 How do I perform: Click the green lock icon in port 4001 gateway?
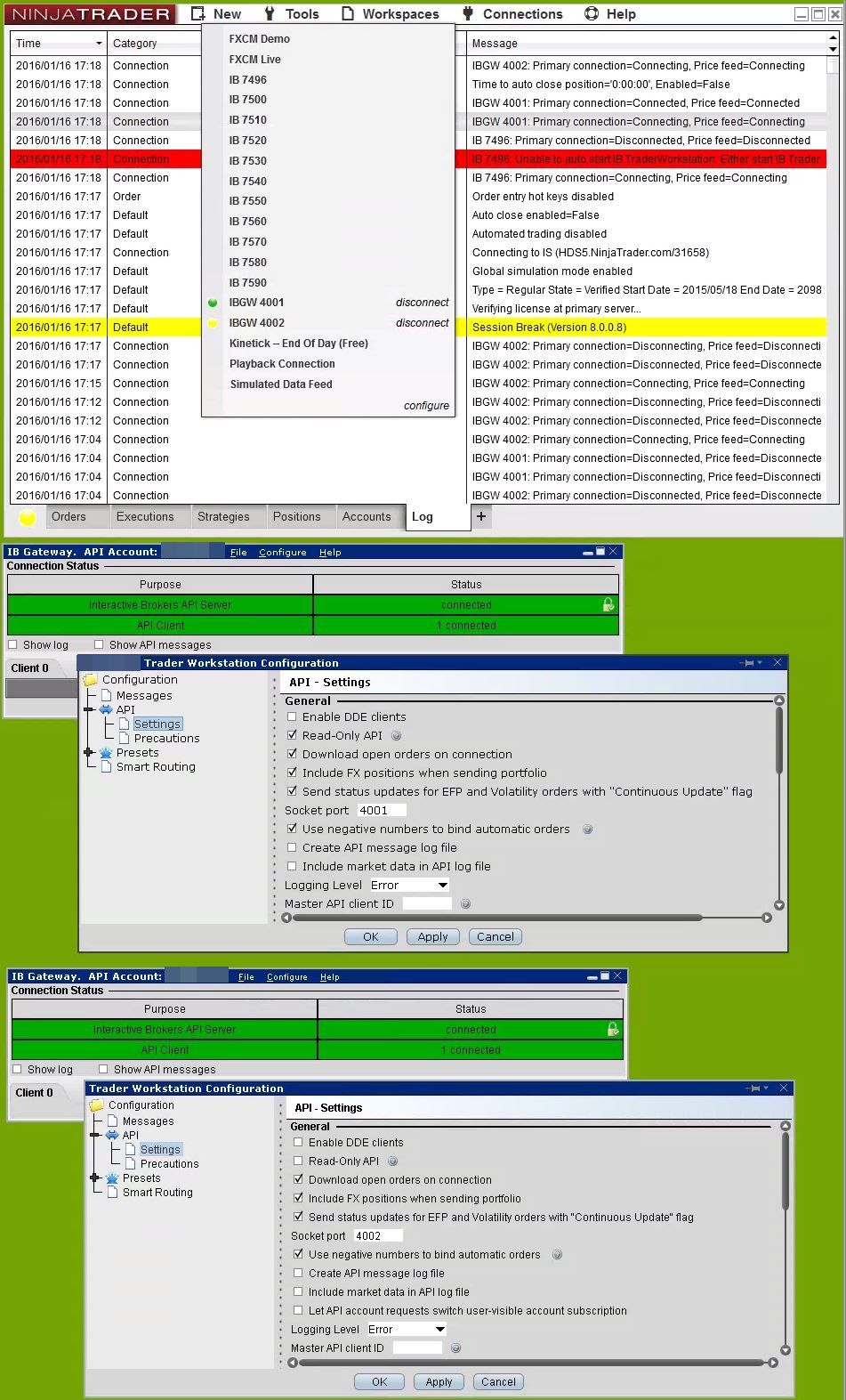coord(608,604)
